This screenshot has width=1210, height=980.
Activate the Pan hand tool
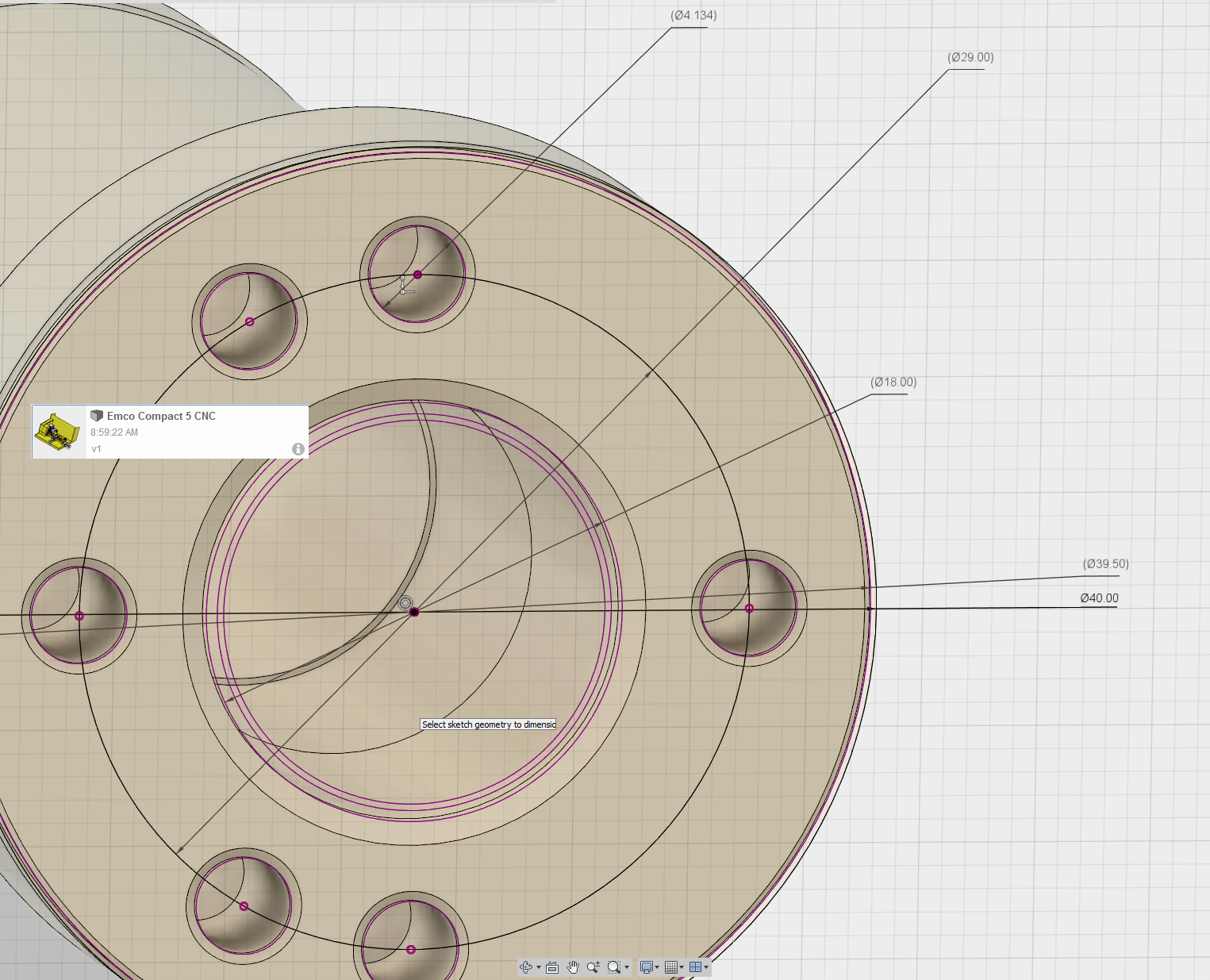click(x=573, y=967)
